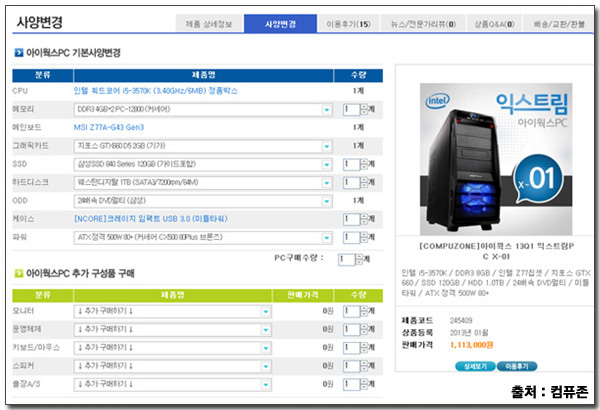The height and width of the screenshot is (410, 600).
Task: Click the green arrow icon beside 추가 구성품 구매
Action: tap(19, 273)
